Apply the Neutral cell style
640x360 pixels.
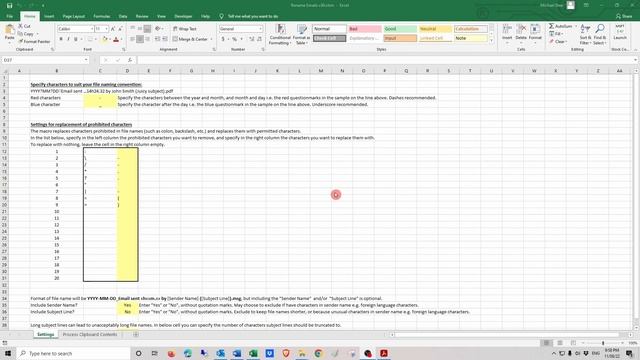(436, 29)
